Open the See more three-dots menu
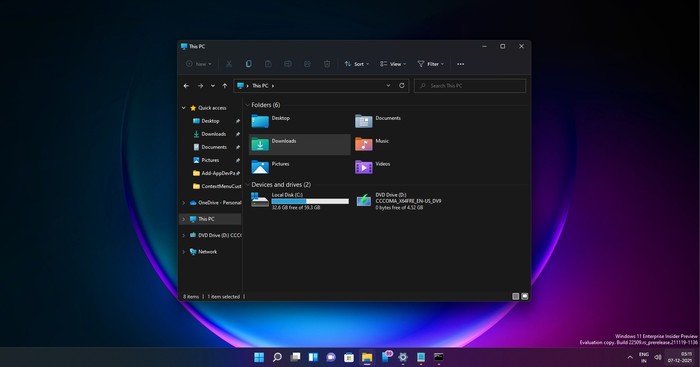 pyautogui.click(x=460, y=64)
